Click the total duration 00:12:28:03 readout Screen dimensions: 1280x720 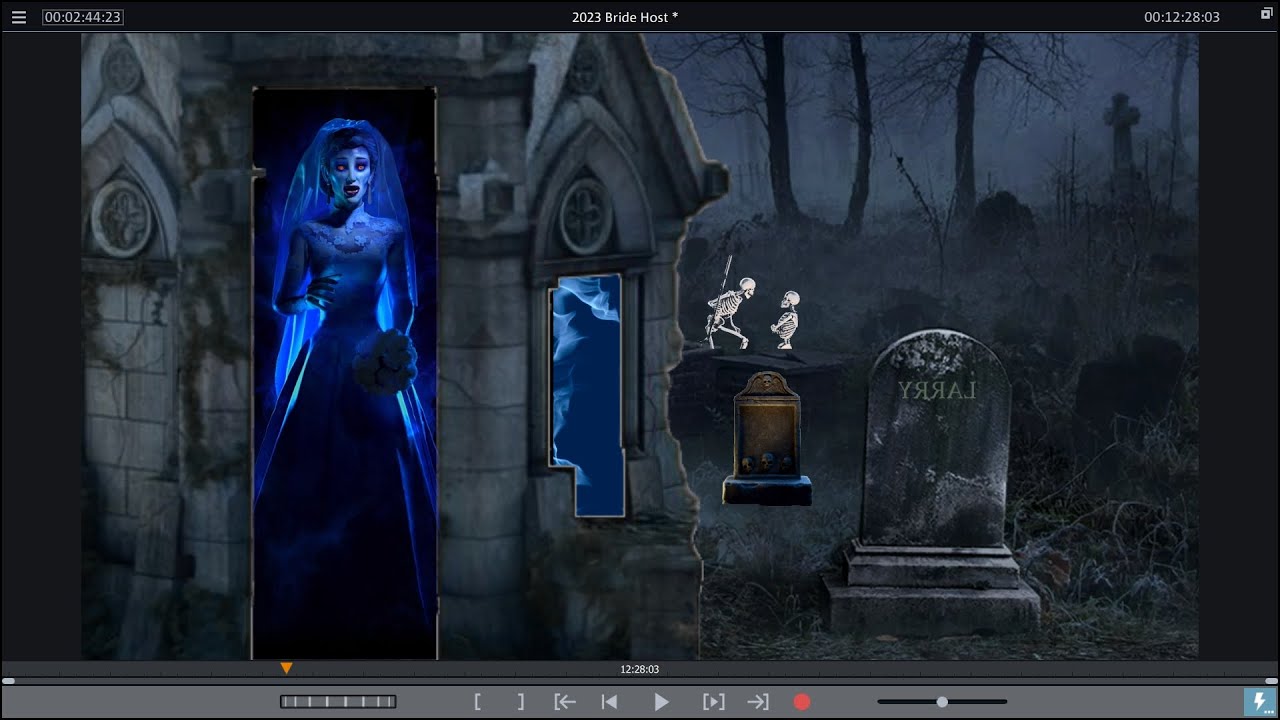(1182, 17)
